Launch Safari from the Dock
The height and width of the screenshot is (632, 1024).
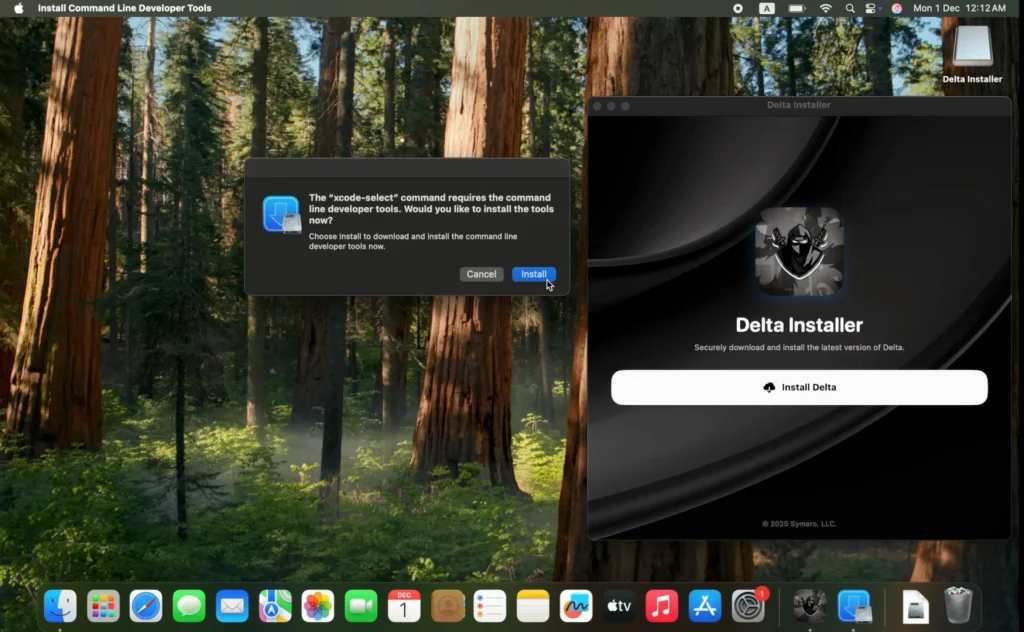point(146,607)
